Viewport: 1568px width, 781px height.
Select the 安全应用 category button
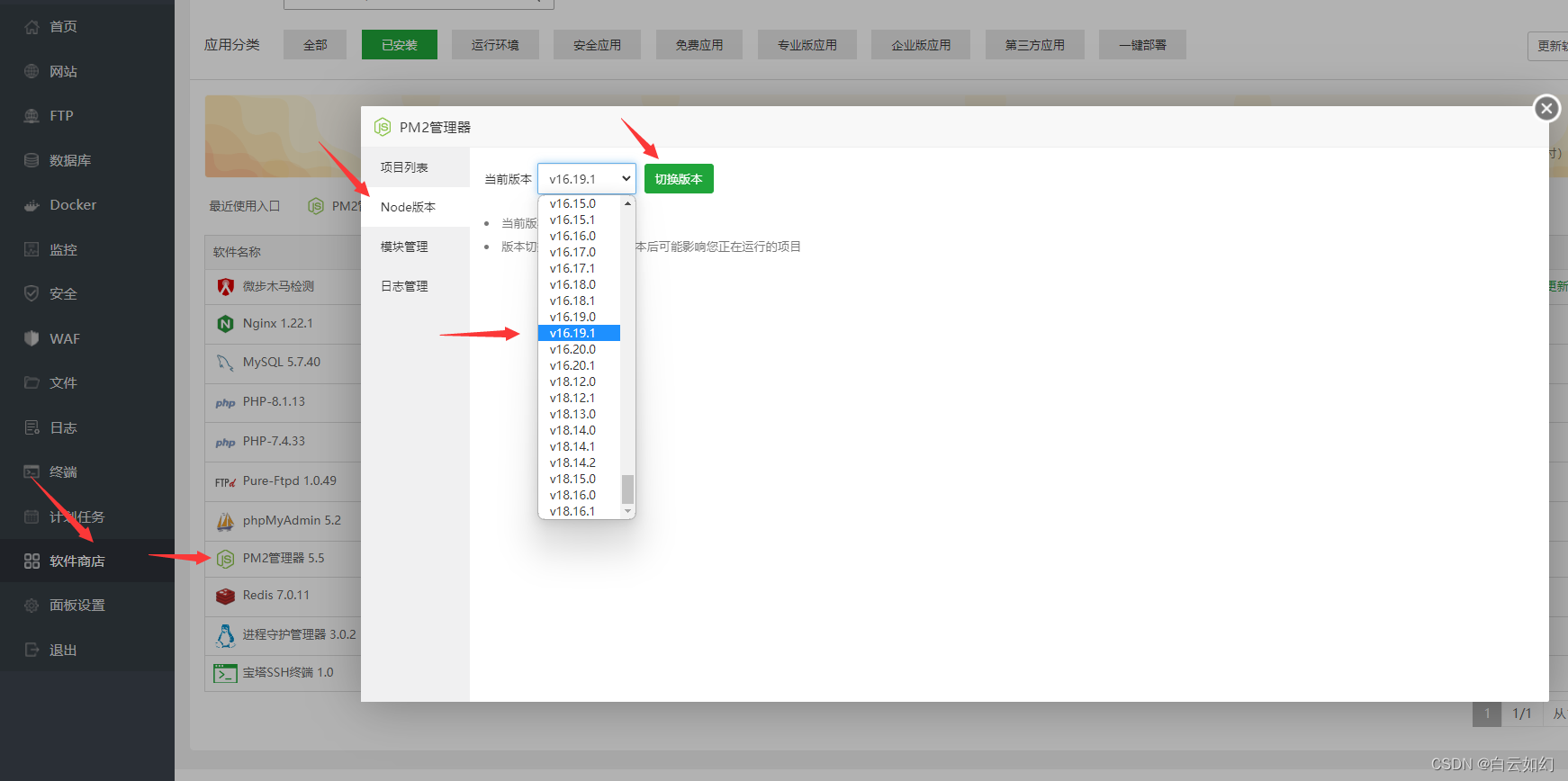pos(598,45)
